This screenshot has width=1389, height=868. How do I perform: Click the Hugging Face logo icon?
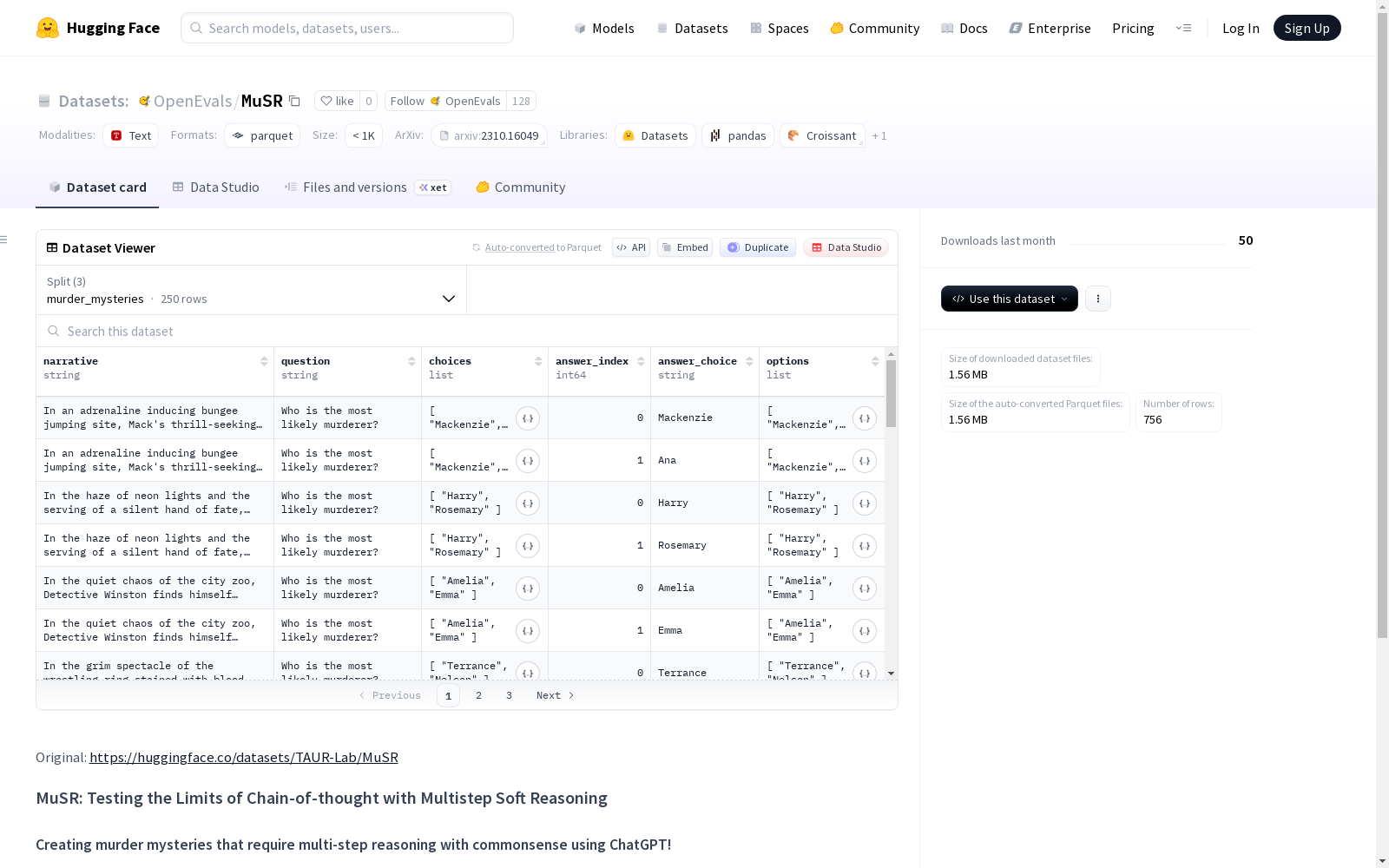click(x=48, y=28)
